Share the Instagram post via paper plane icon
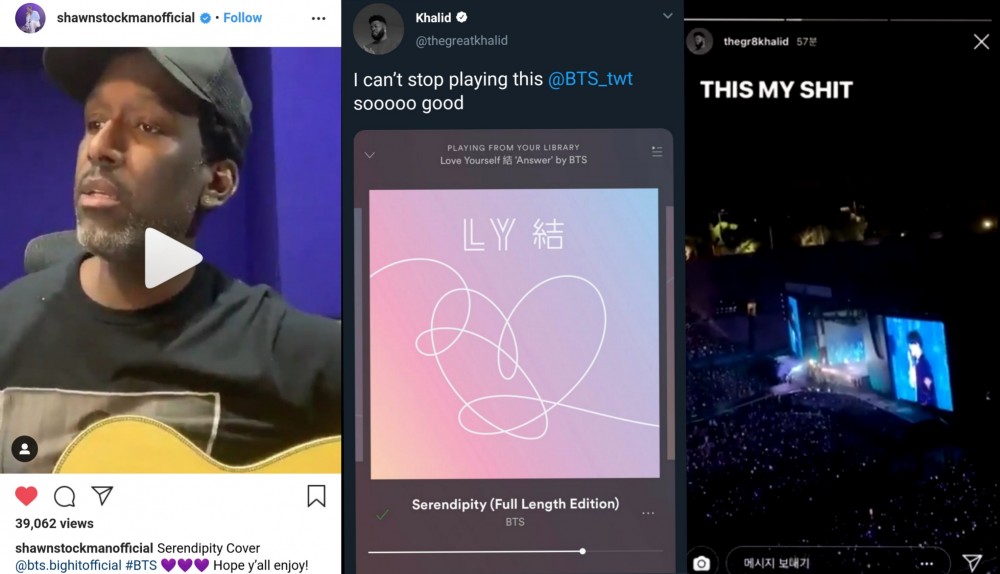1000x574 pixels. (x=102, y=496)
